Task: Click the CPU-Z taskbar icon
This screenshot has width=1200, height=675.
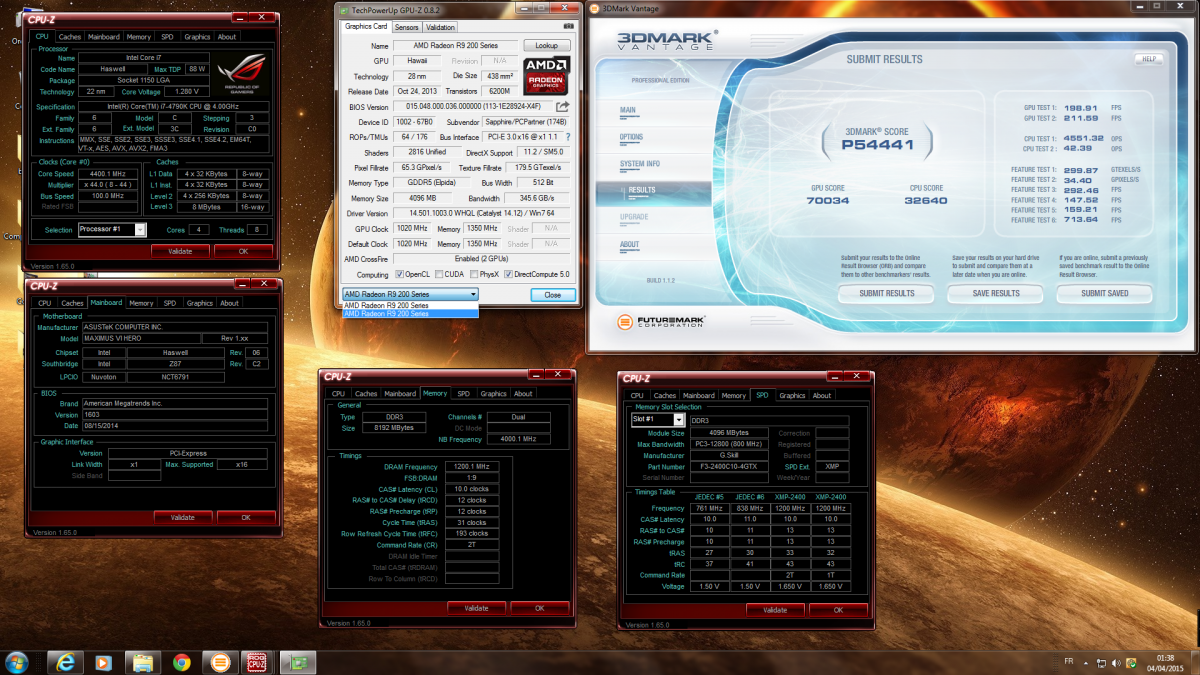Action: coord(258,662)
